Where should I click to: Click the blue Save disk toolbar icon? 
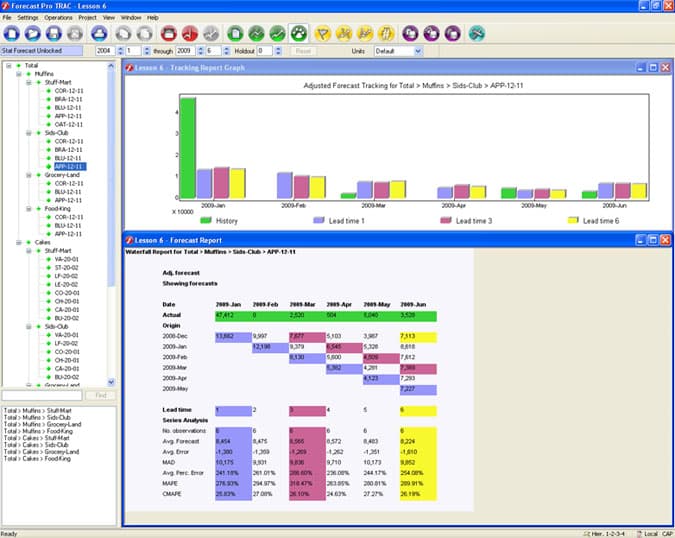[54, 33]
